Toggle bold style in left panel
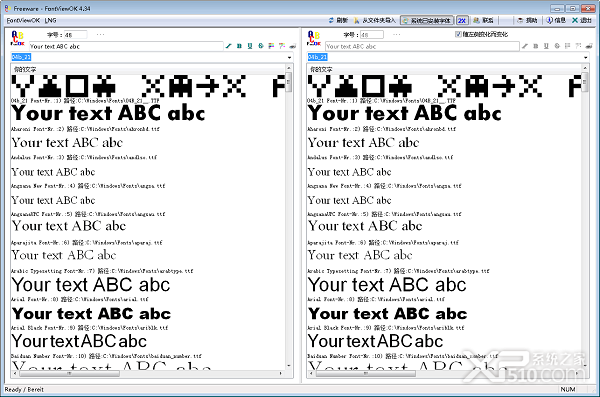The width and height of the screenshot is (600, 397). point(240,46)
